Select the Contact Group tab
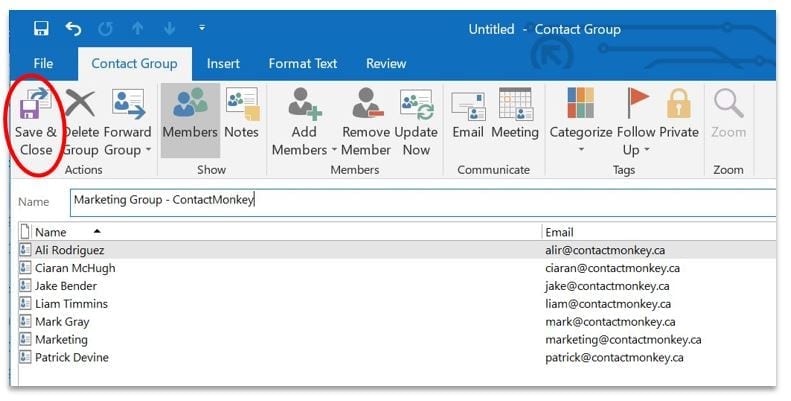The height and width of the screenshot is (401, 791). click(x=134, y=64)
